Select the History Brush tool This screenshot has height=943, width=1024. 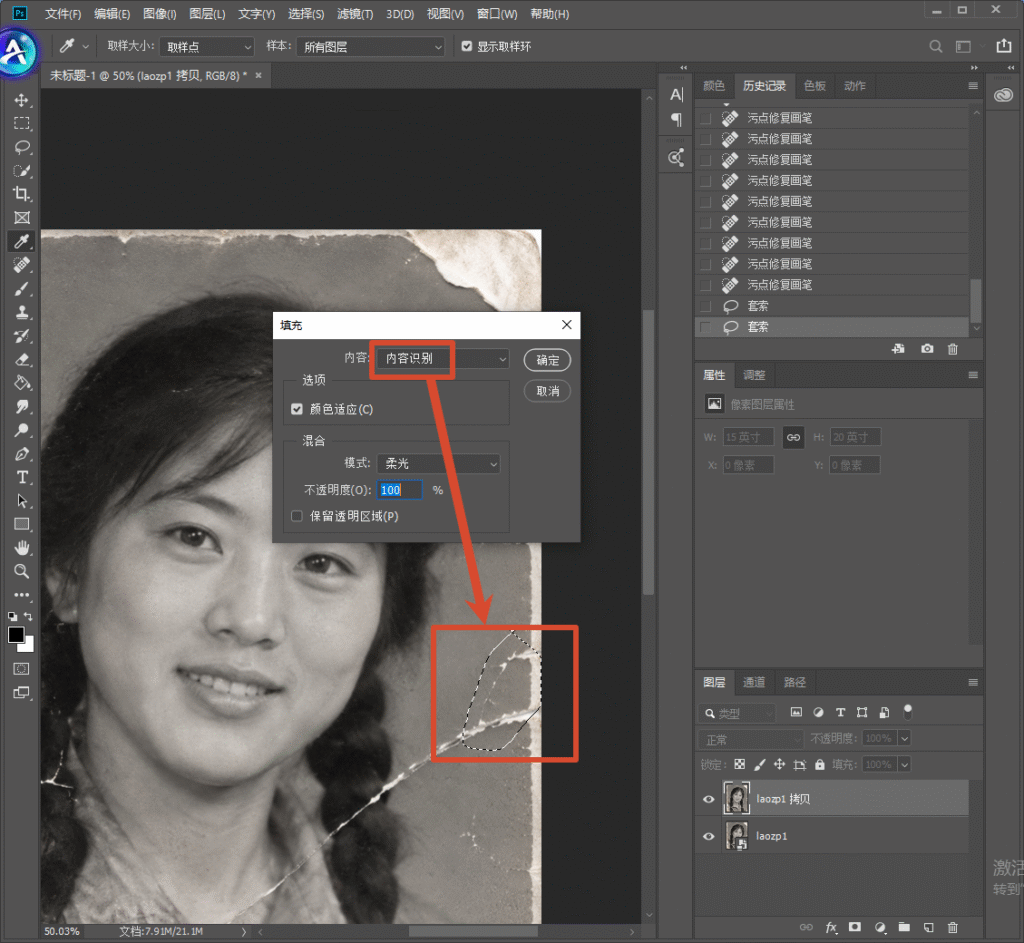[x=22, y=336]
